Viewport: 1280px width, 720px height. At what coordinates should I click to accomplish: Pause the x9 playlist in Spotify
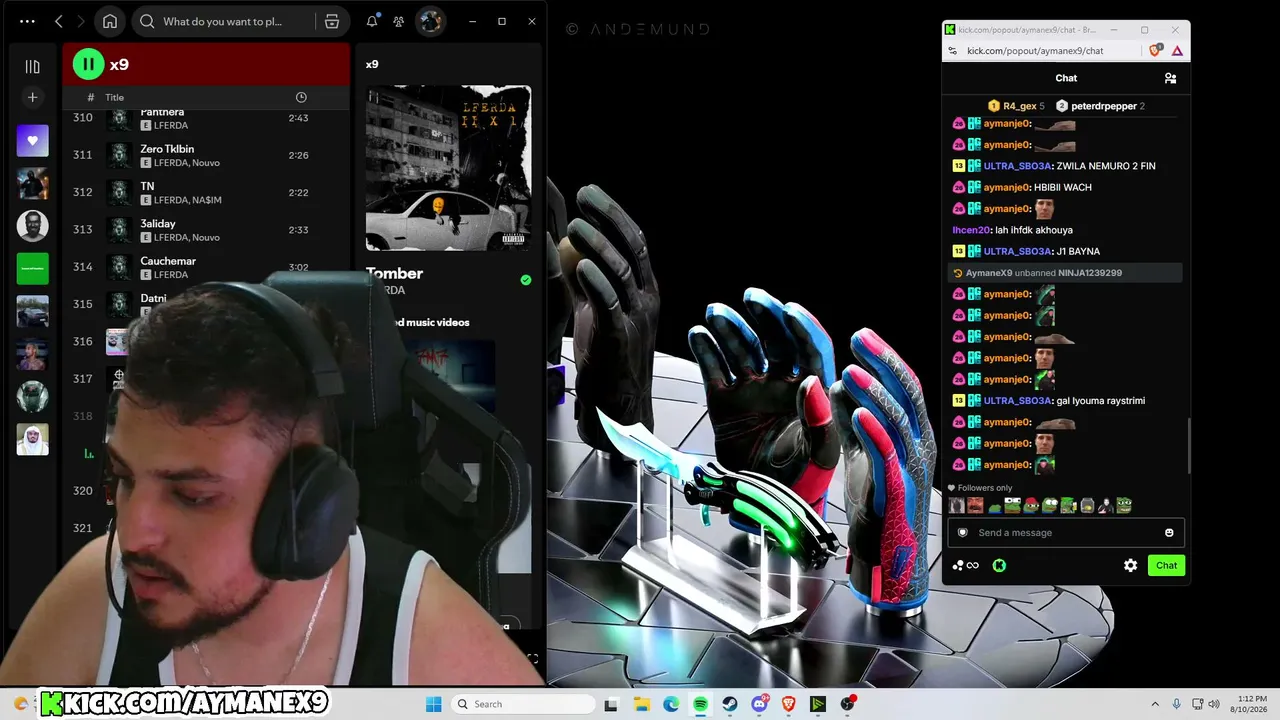click(x=88, y=65)
